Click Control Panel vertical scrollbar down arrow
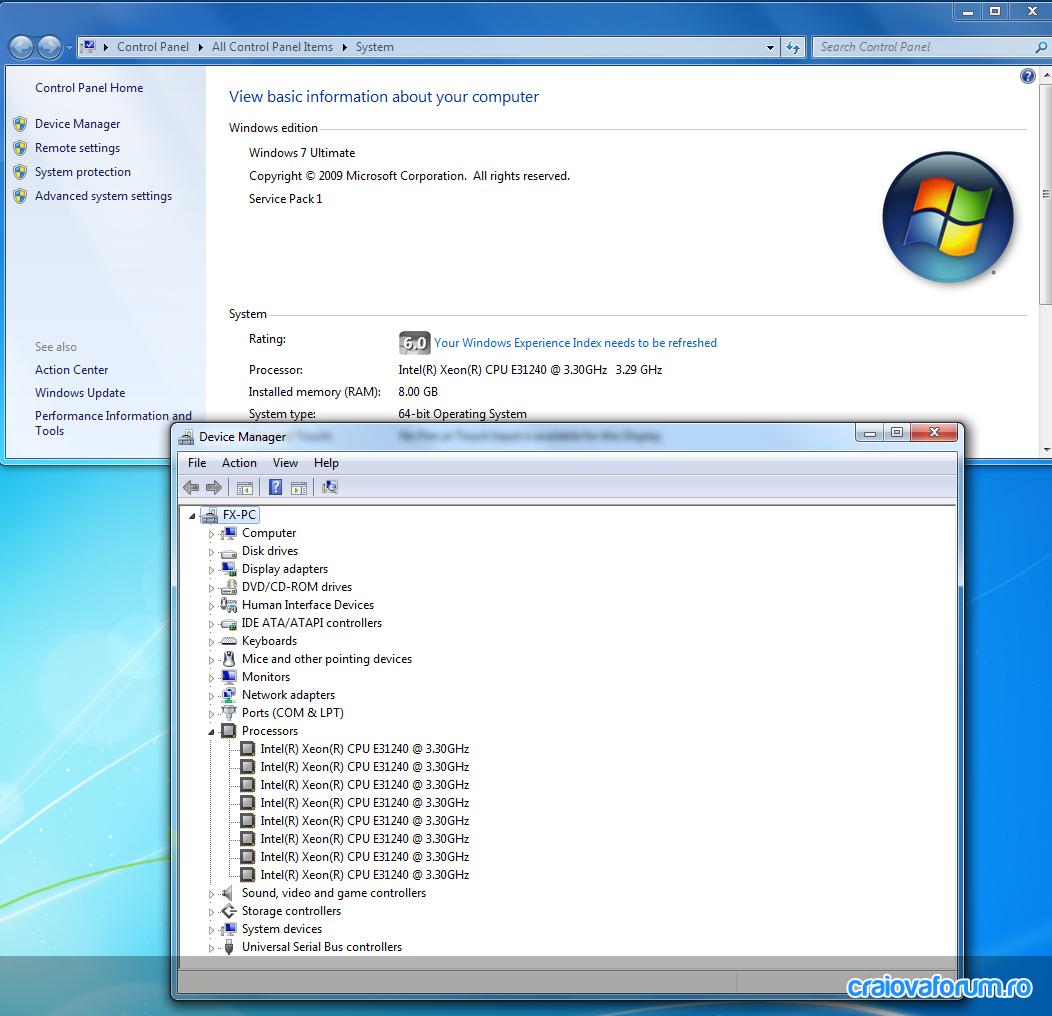Image resolution: width=1052 pixels, height=1016 pixels. (x=1046, y=450)
